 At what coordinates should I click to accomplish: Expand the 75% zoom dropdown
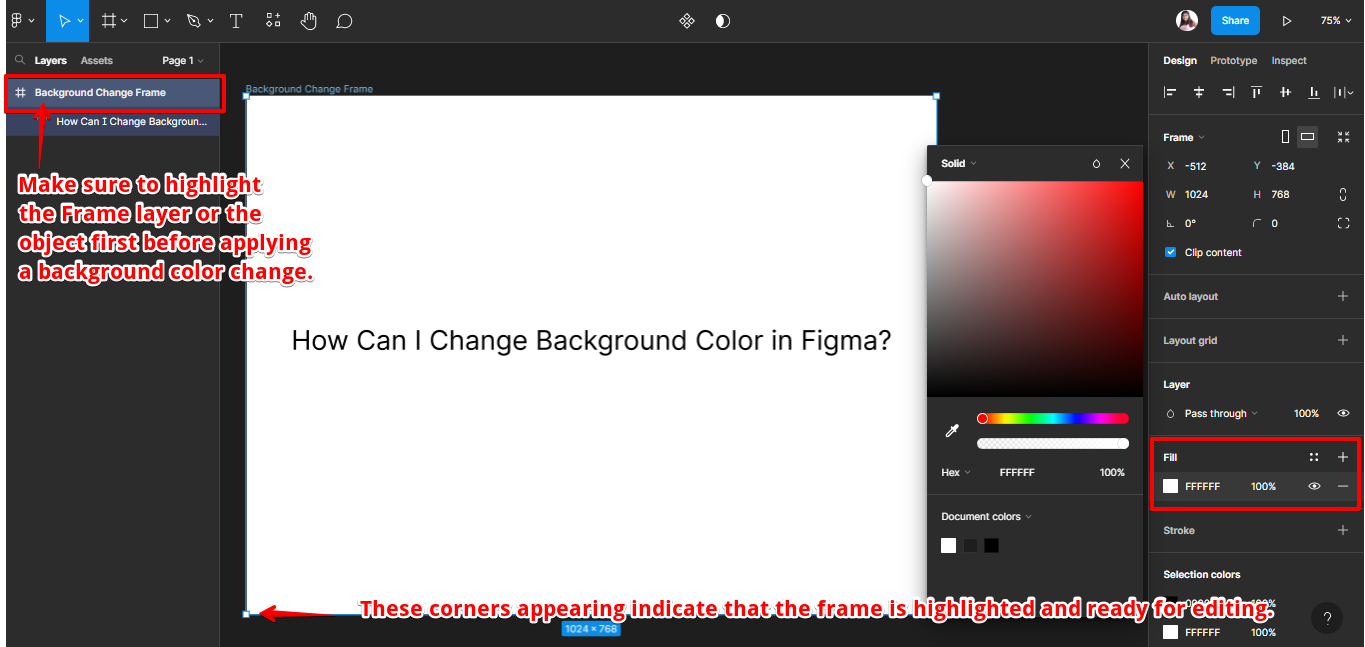[x=1334, y=20]
